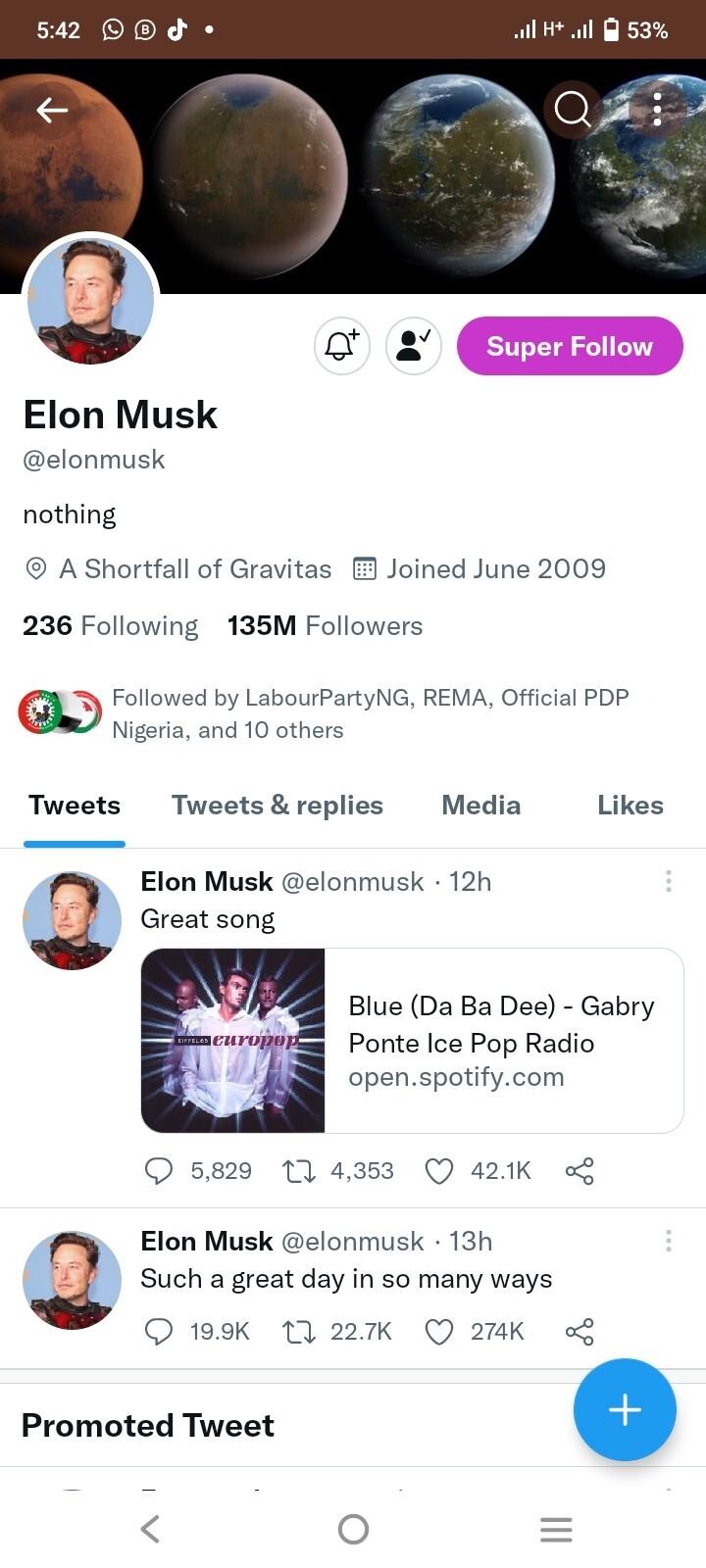View the 135M Followers list
The image size is (706, 1568).
(325, 625)
